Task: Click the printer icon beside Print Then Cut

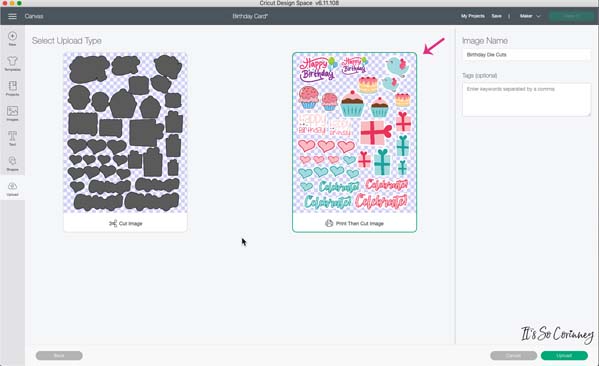Action: pos(329,223)
